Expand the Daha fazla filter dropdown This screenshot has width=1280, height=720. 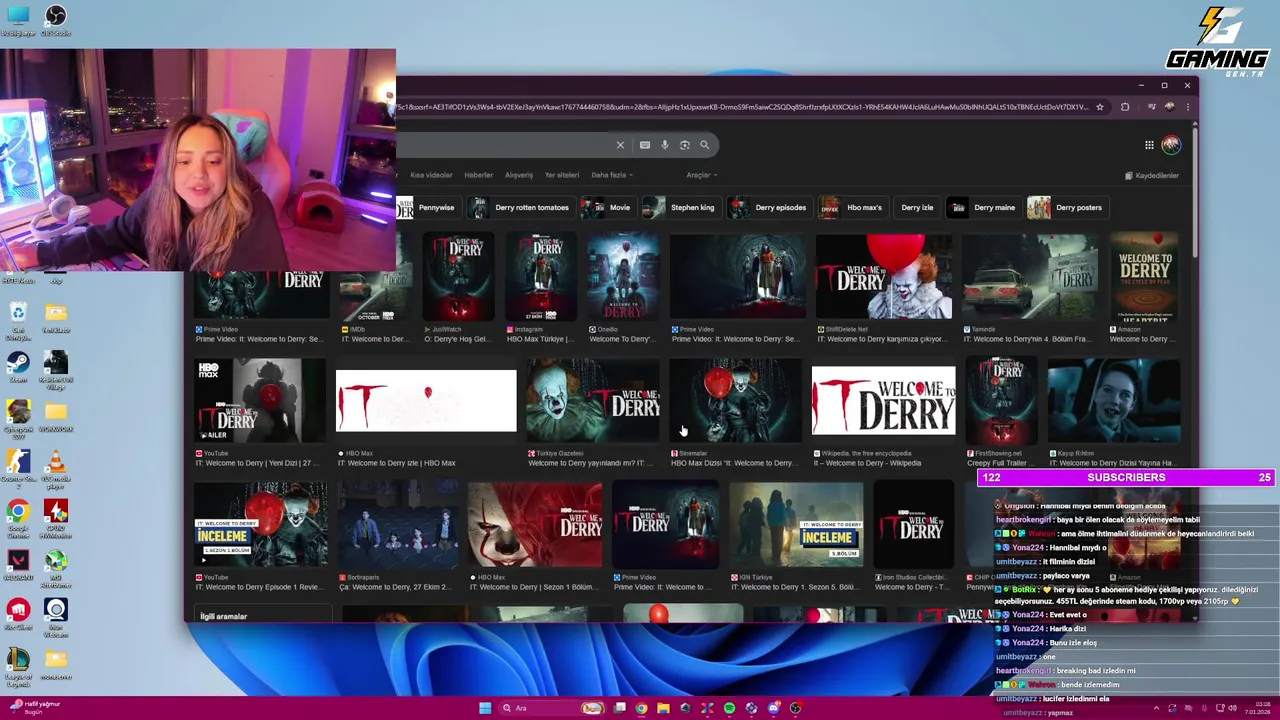click(612, 175)
